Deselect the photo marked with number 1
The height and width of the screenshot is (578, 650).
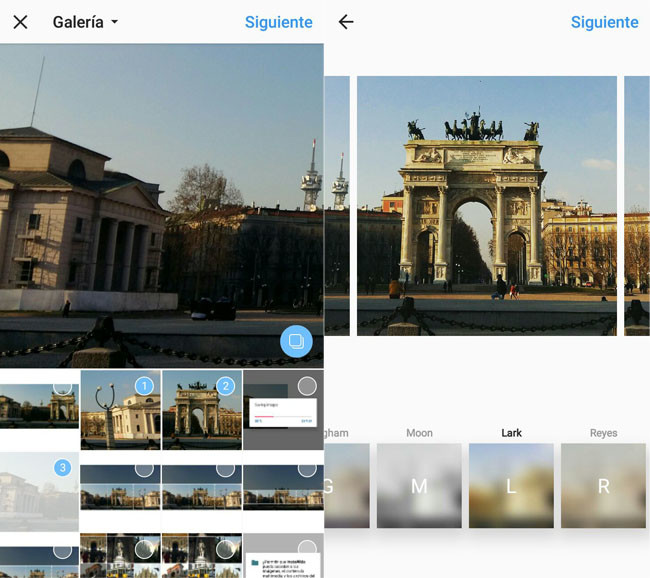pyautogui.click(x=143, y=386)
